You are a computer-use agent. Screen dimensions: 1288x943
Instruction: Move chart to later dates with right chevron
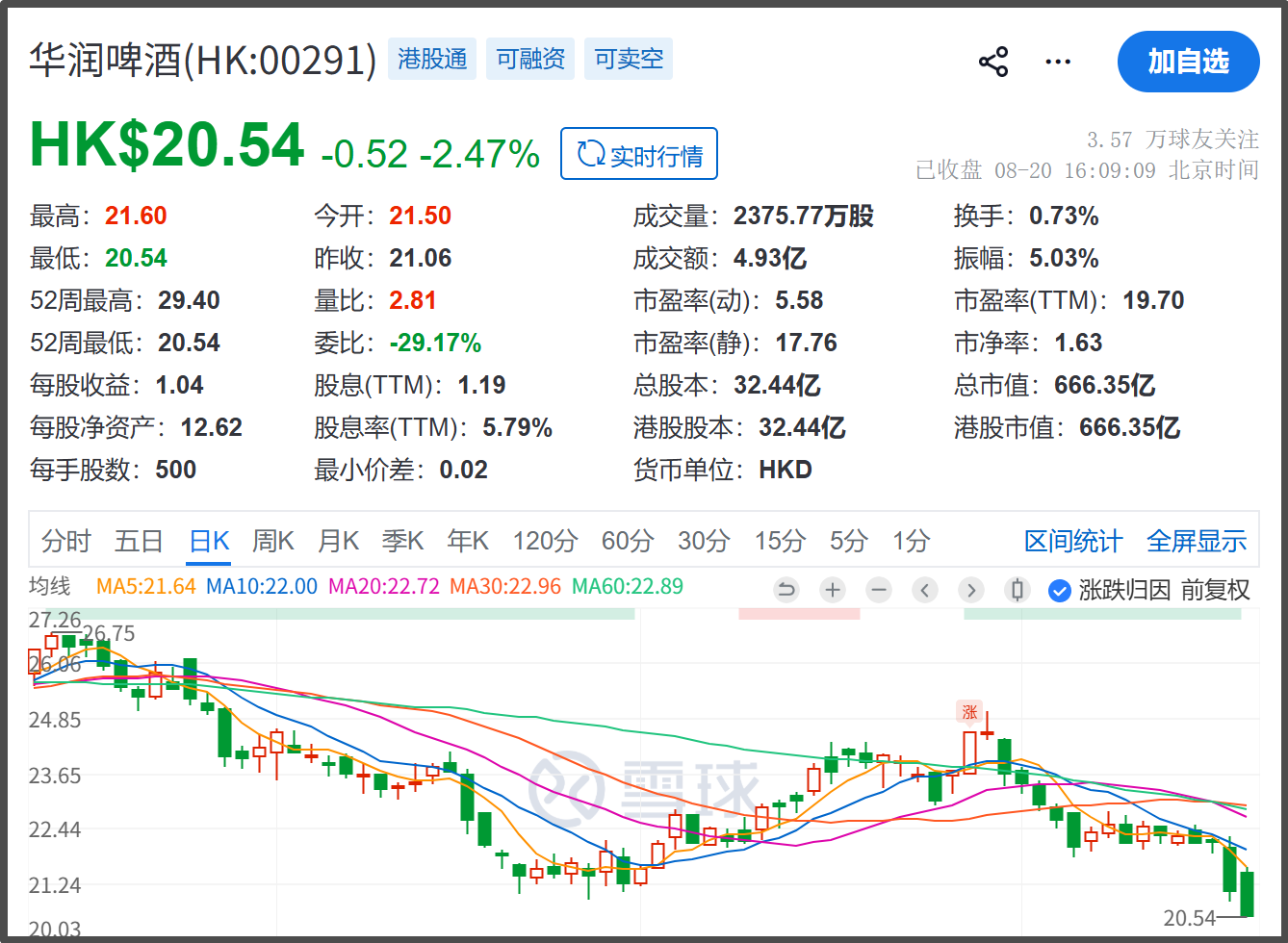pyautogui.click(x=971, y=590)
